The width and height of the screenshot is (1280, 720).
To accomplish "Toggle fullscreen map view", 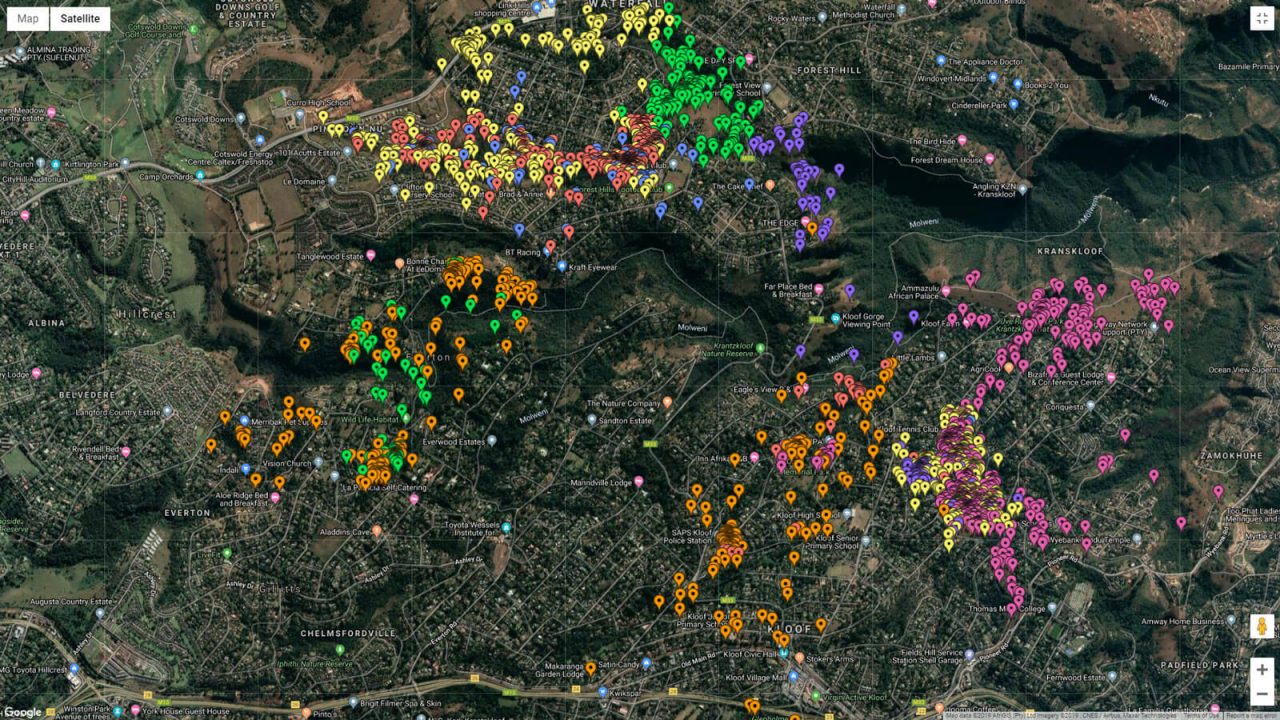I will pos(1261,19).
